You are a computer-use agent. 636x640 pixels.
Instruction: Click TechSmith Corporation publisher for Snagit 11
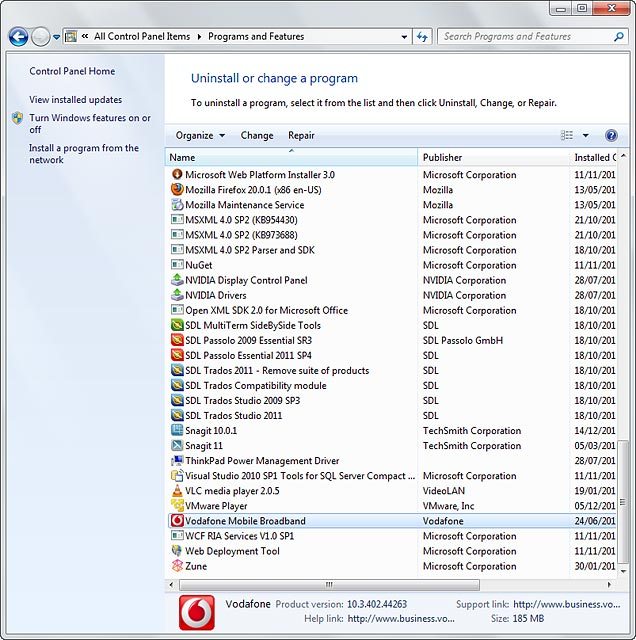(472, 445)
